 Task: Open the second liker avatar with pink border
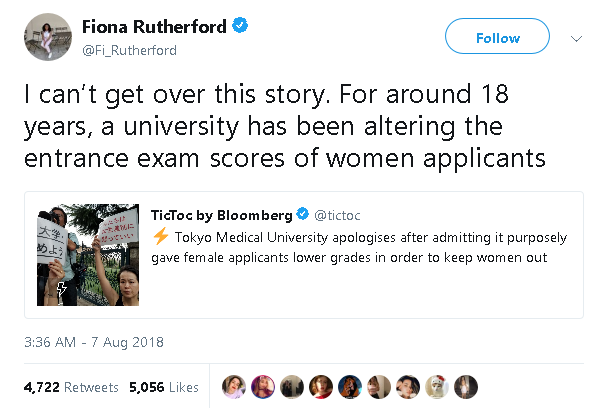264,387
